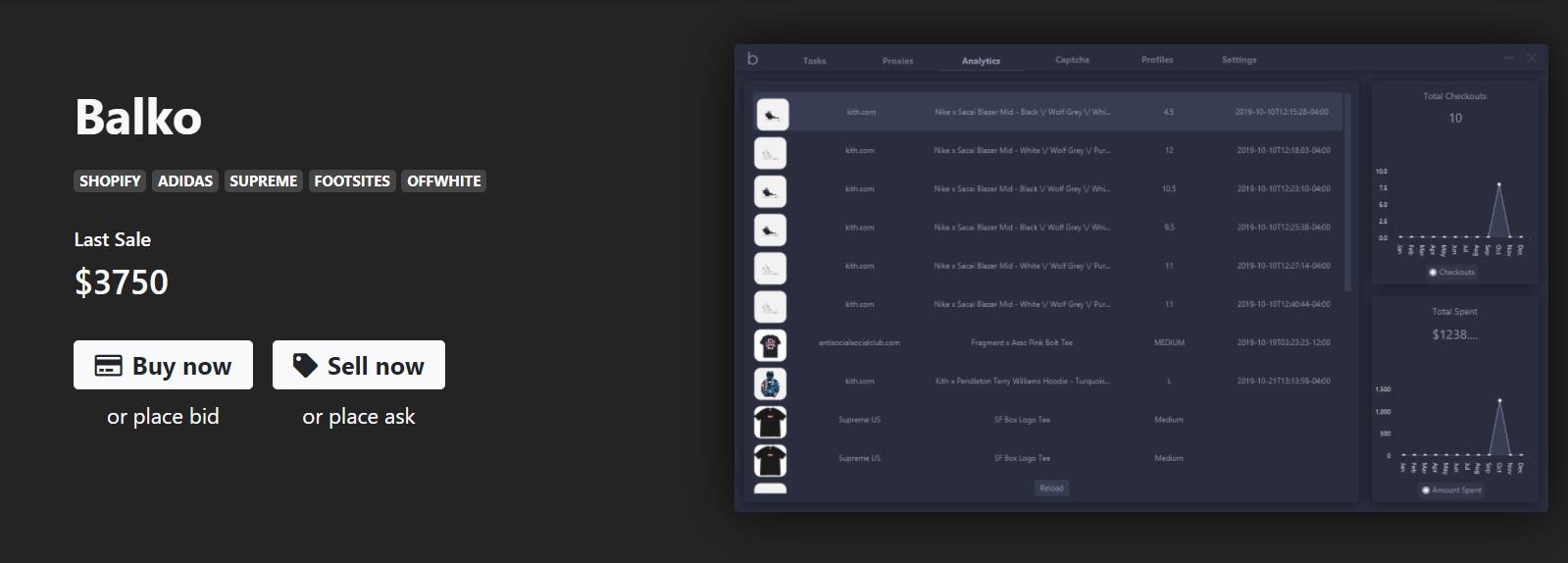Click the checkout list vertical scrollbar
The width and height of the screenshot is (1568, 563).
click(x=1347, y=192)
